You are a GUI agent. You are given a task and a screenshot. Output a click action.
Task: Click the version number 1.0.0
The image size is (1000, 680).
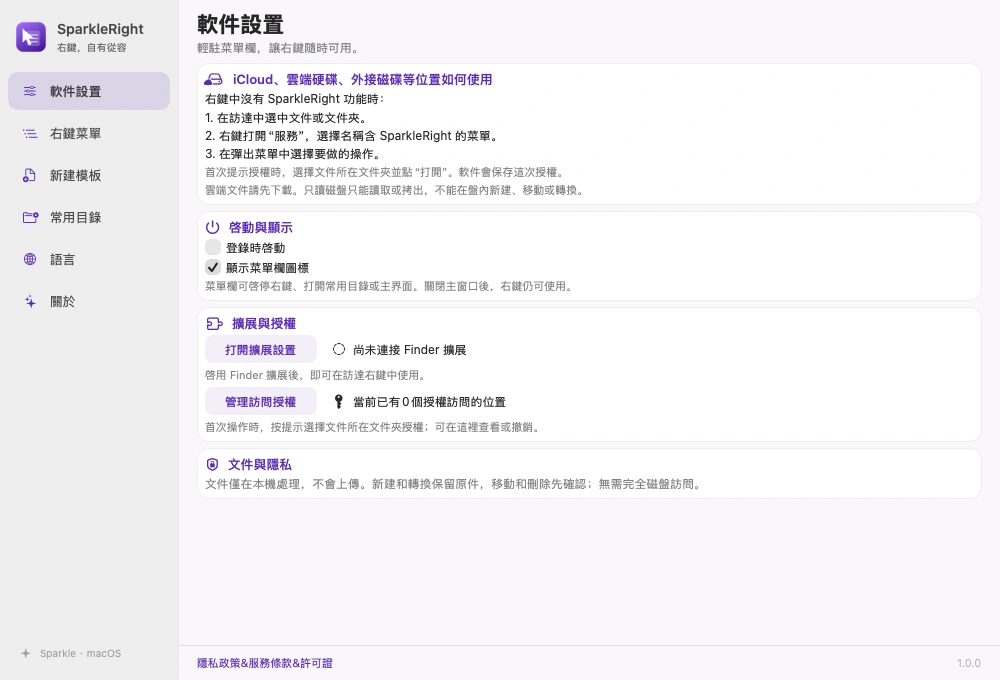pos(968,663)
